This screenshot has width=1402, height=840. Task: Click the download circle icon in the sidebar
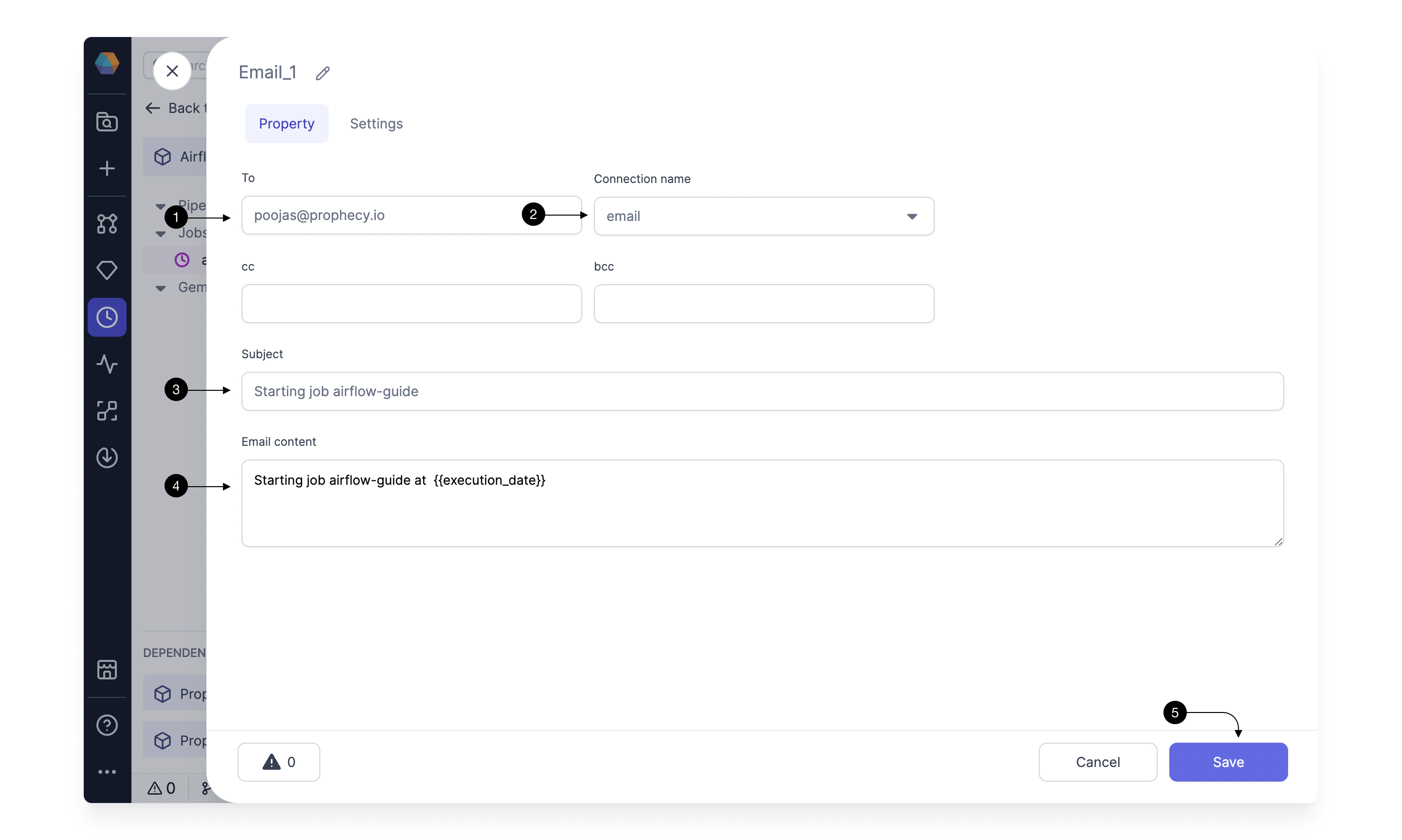[107, 457]
